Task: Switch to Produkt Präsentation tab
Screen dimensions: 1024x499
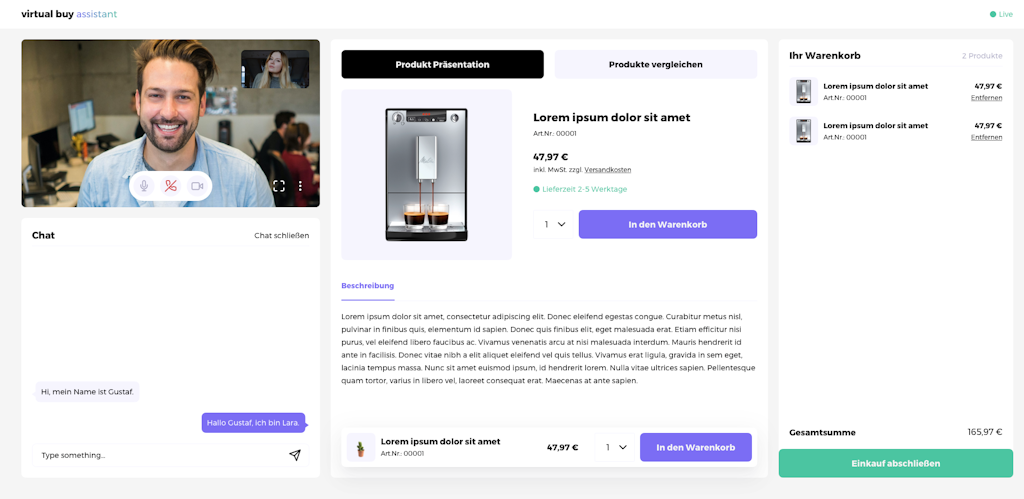Action: tap(442, 65)
